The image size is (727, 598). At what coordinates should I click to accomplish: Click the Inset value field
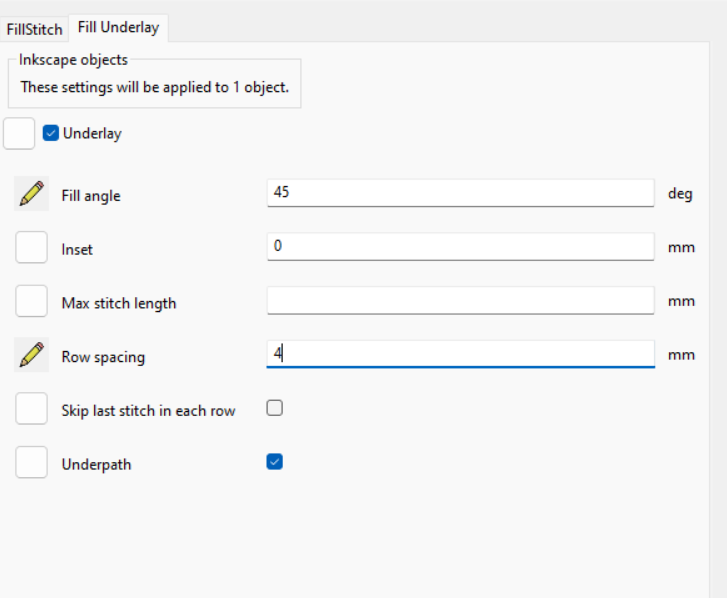coord(460,247)
